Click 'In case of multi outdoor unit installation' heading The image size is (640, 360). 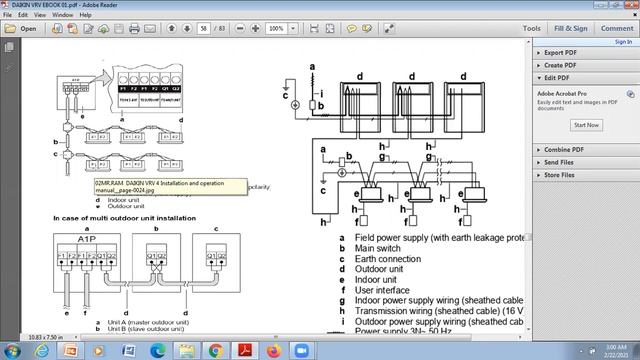124,218
